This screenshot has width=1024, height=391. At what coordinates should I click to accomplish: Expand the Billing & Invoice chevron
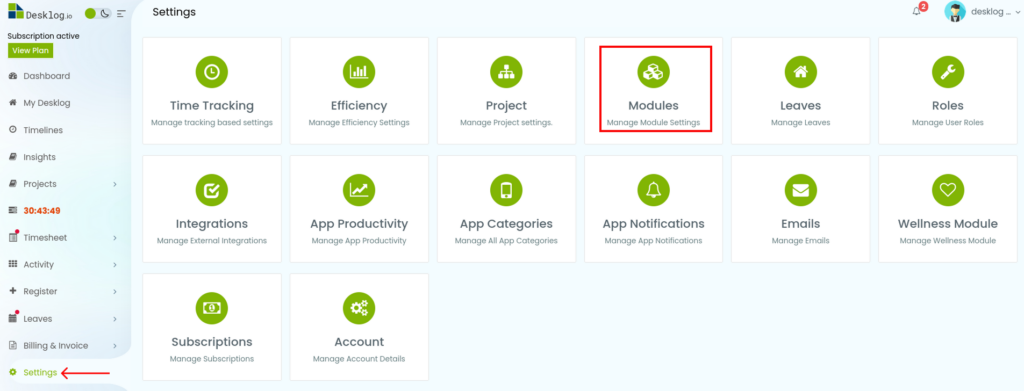(115, 346)
